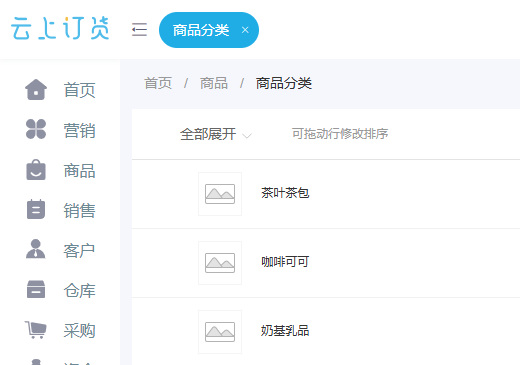Viewport: 520px width, 365px height.
Task: Click the 茶叶茶包 category image placeholder
Action: (x=220, y=194)
